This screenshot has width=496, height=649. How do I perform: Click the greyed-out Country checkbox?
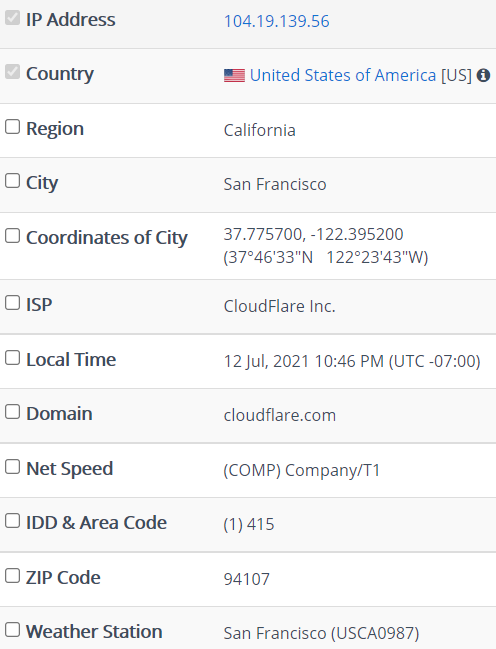pos(12,72)
